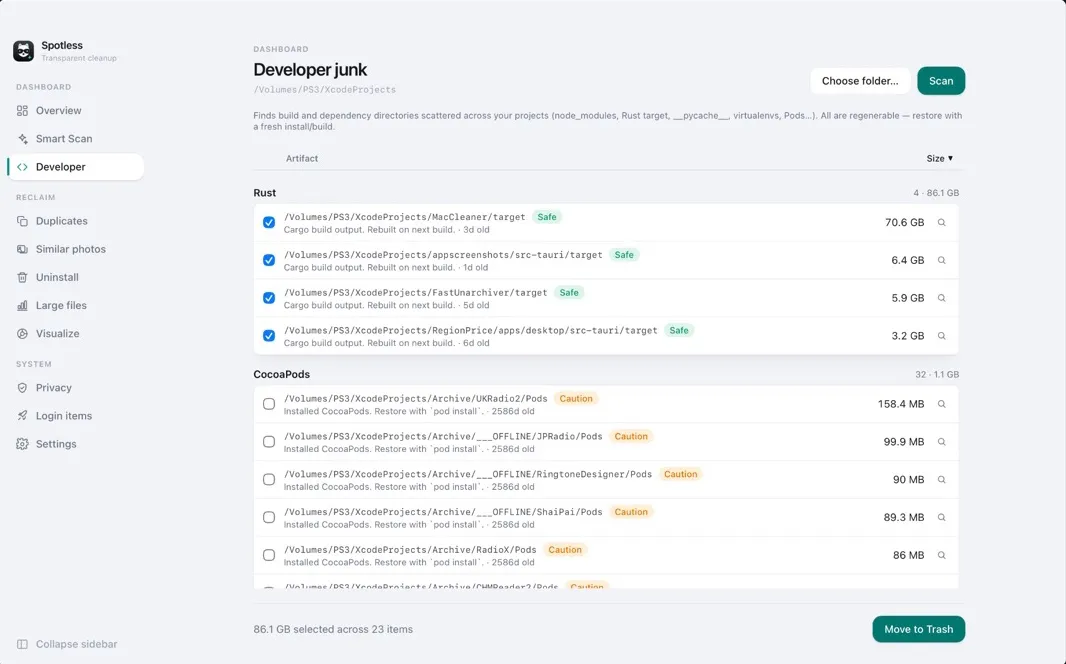Click the Move to Trash button
This screenshot has width=1066, height=664.
[918, 629]
